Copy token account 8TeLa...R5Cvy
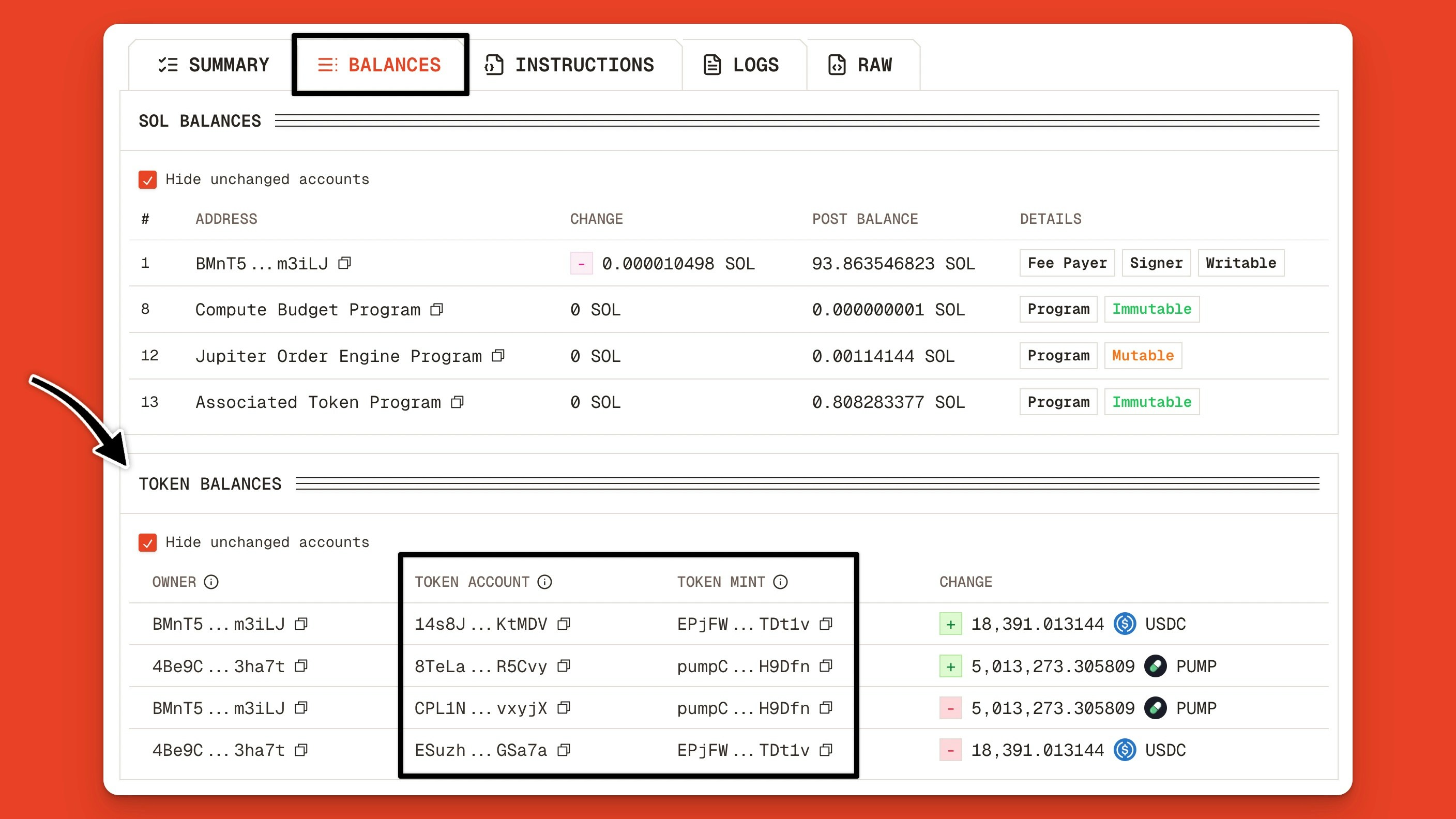1456x819 pixels. (563, 666)
